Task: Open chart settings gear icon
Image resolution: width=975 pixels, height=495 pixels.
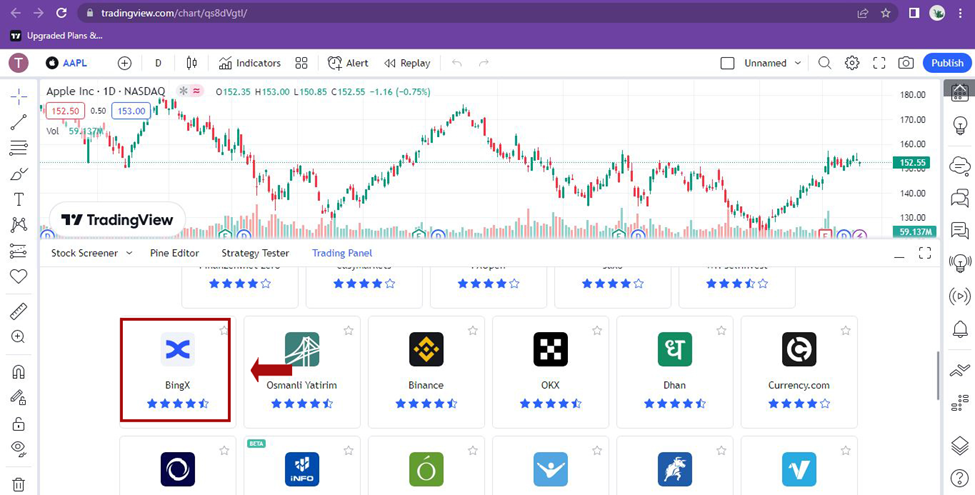Action: point(852,63)
